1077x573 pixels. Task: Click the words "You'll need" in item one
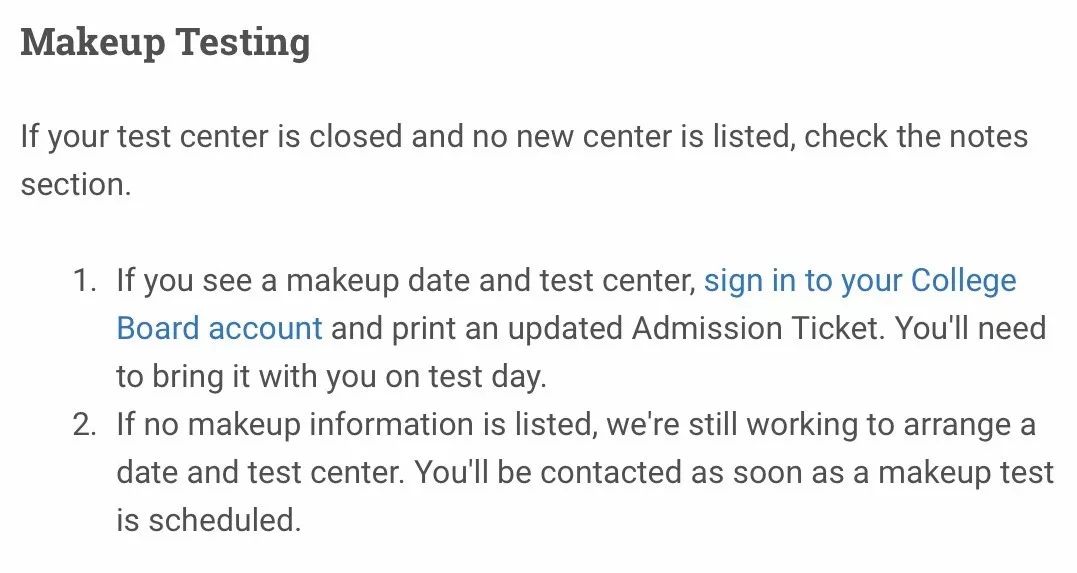click(971, 328)
